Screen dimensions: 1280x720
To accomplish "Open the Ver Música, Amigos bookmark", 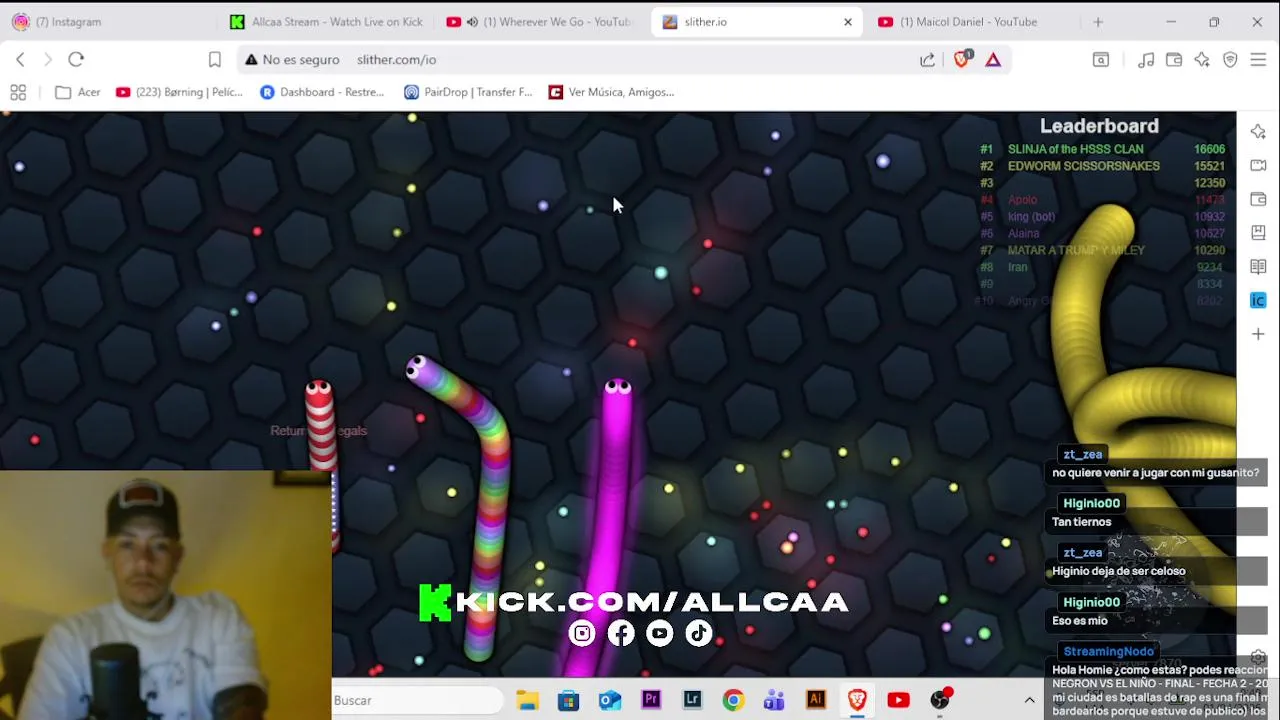I will 611,92.
